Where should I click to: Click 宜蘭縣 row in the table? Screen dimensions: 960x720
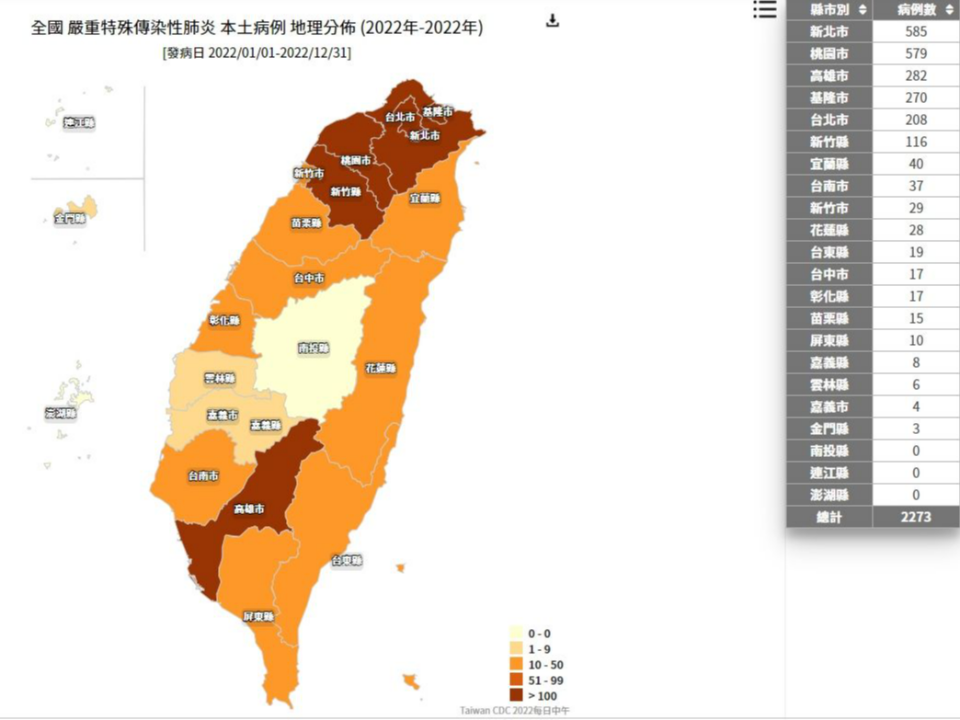[872, 163]
